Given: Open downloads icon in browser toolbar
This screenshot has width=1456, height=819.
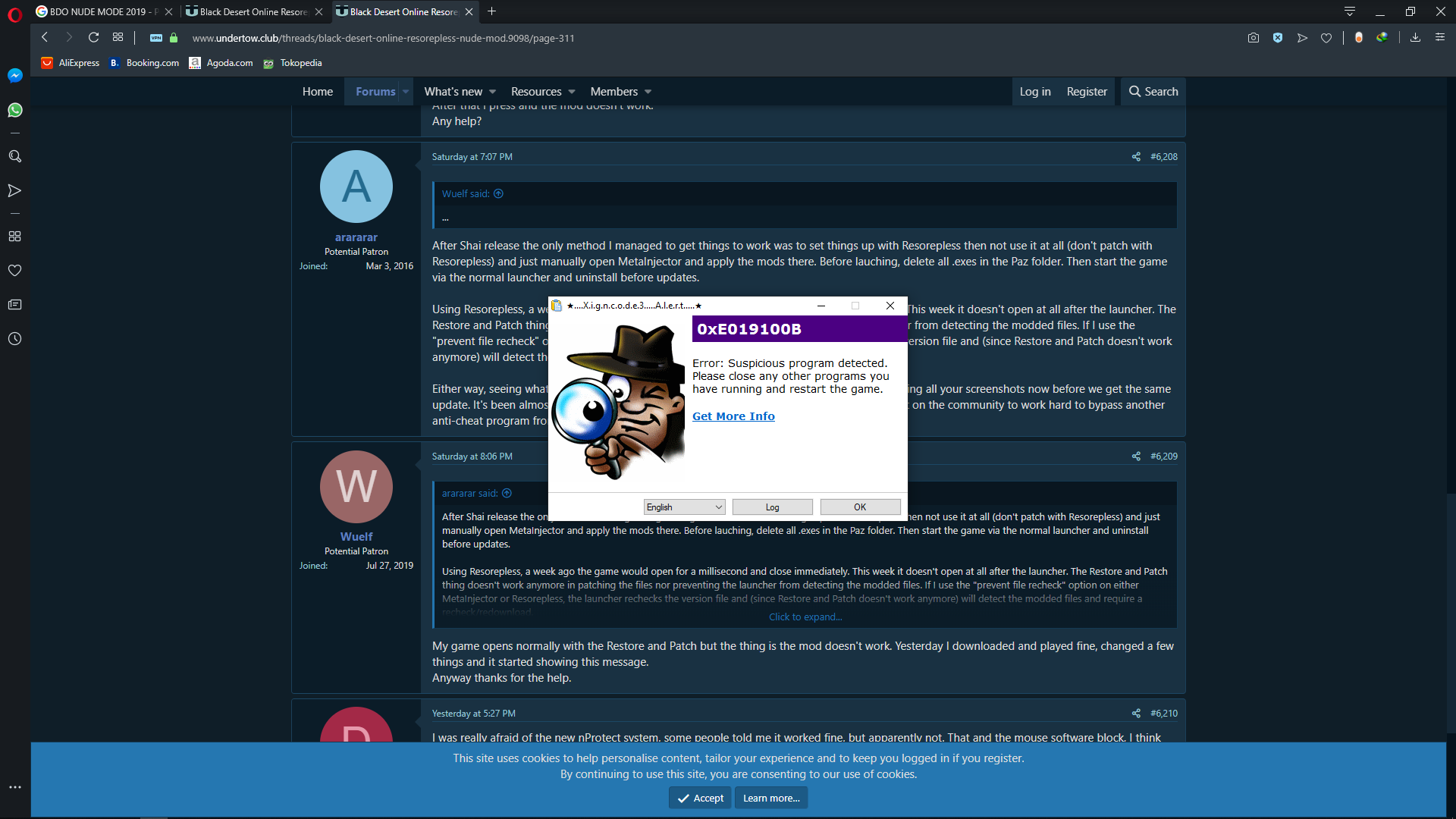Looking at the screenshot, I should [x=1415, y=38].
